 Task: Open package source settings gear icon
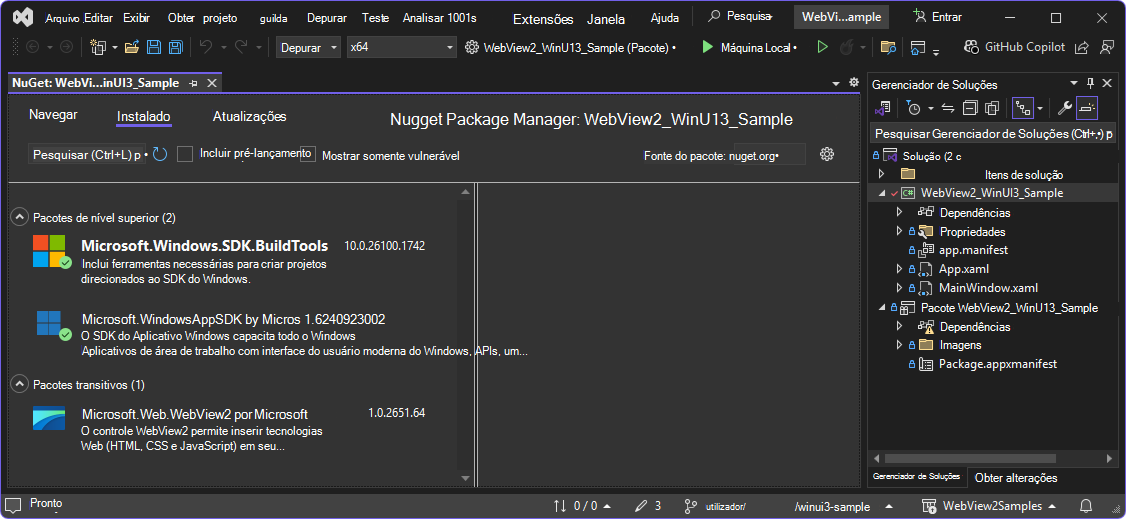(x=827, y=154)
